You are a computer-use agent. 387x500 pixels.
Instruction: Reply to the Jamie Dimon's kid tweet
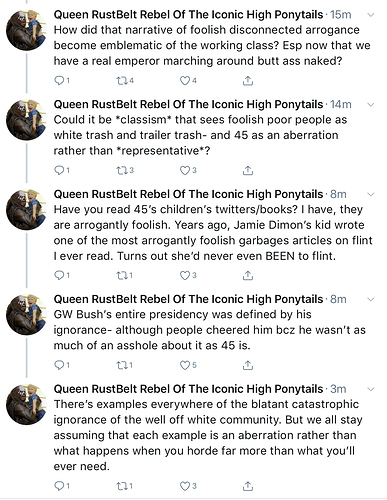(x=62, y=275)
